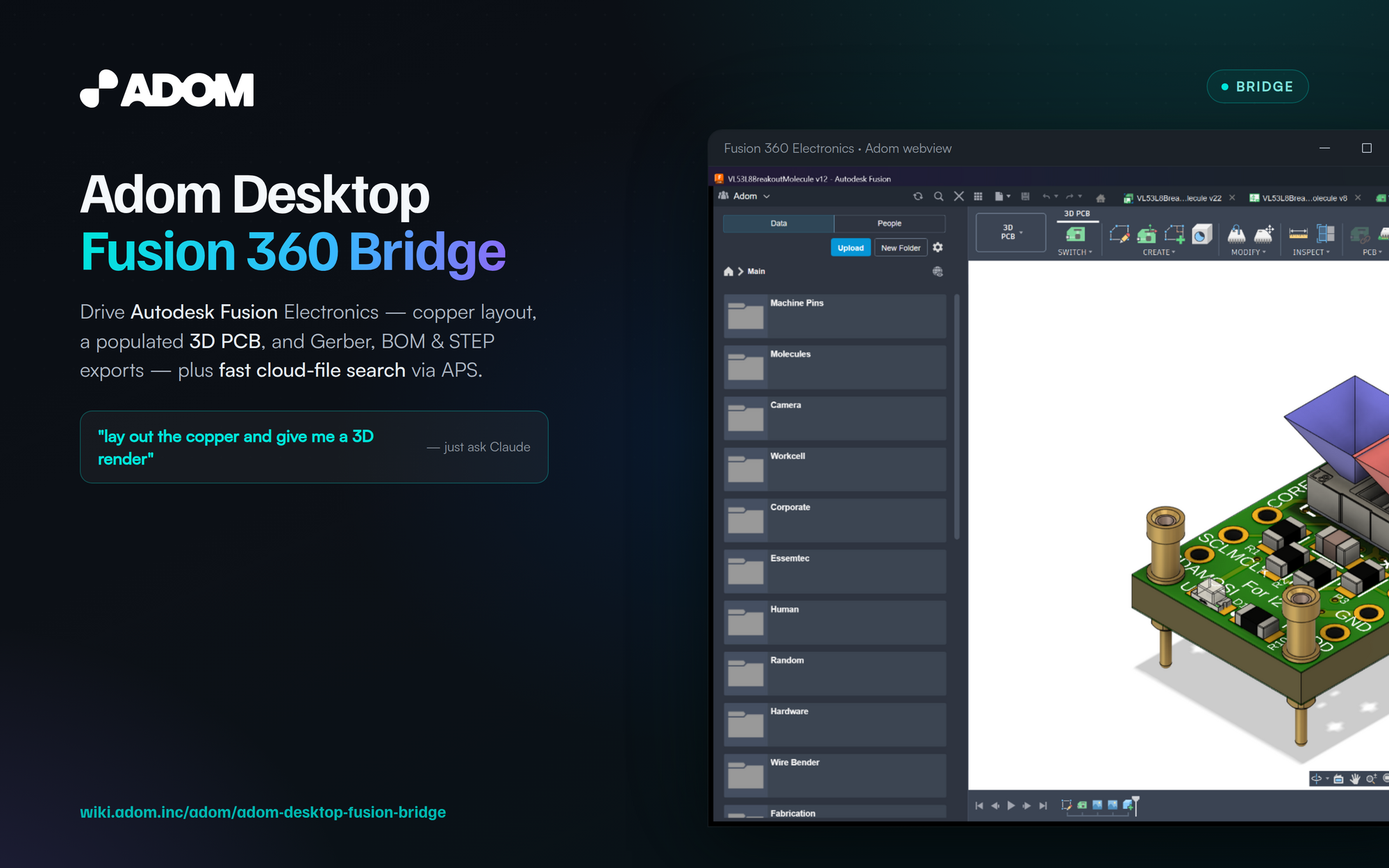Switch to the Data tab
Viewport: 1389px width, 868px height.
click(779, 224)
